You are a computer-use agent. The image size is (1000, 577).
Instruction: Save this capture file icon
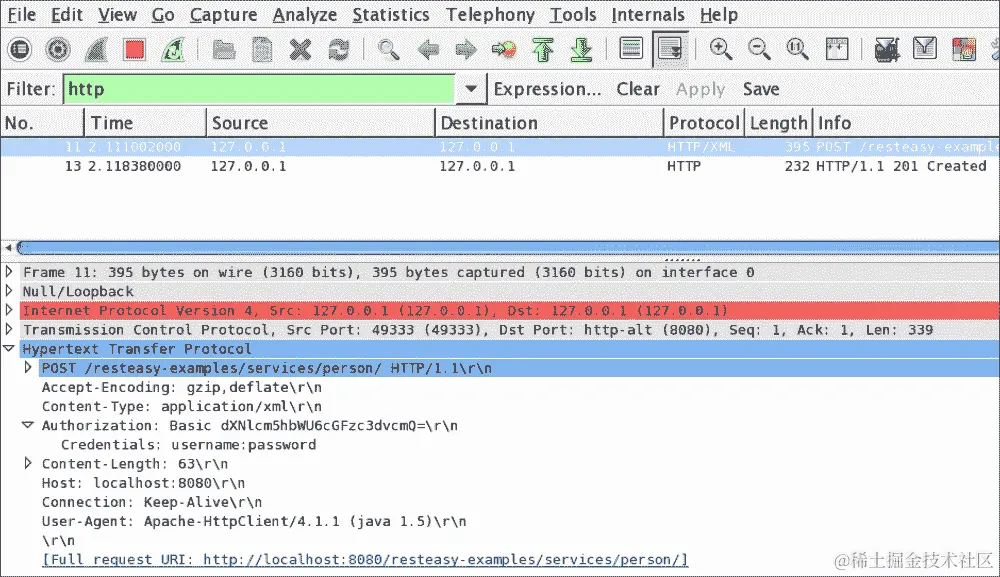262,49
